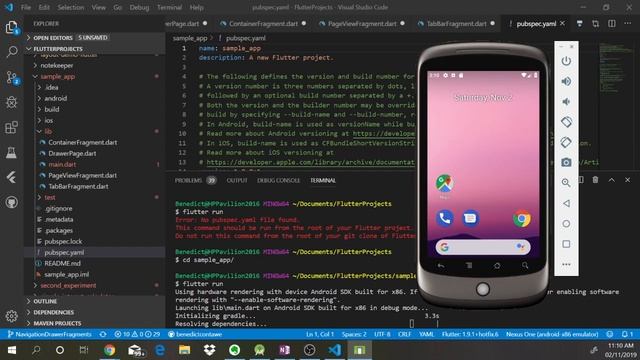This screenshot has height=360, width=640.
Task: Open the developer.apple.com link on line 13
Action: 310,162
